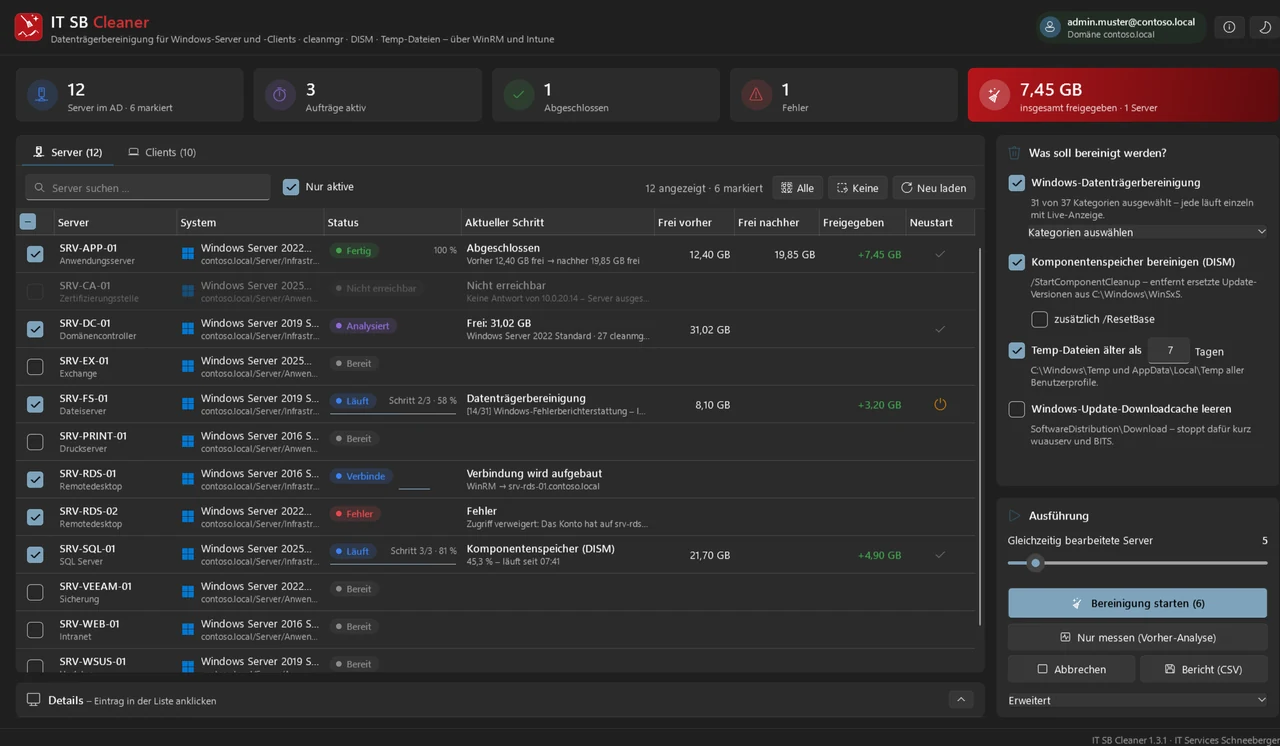
Task: Switch to the Clients (10) tab
Action: (x=162, y=152)
